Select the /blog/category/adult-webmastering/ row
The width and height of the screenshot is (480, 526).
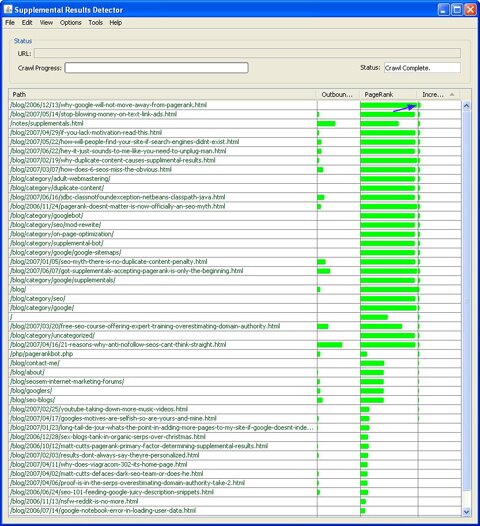click(235, 179)
